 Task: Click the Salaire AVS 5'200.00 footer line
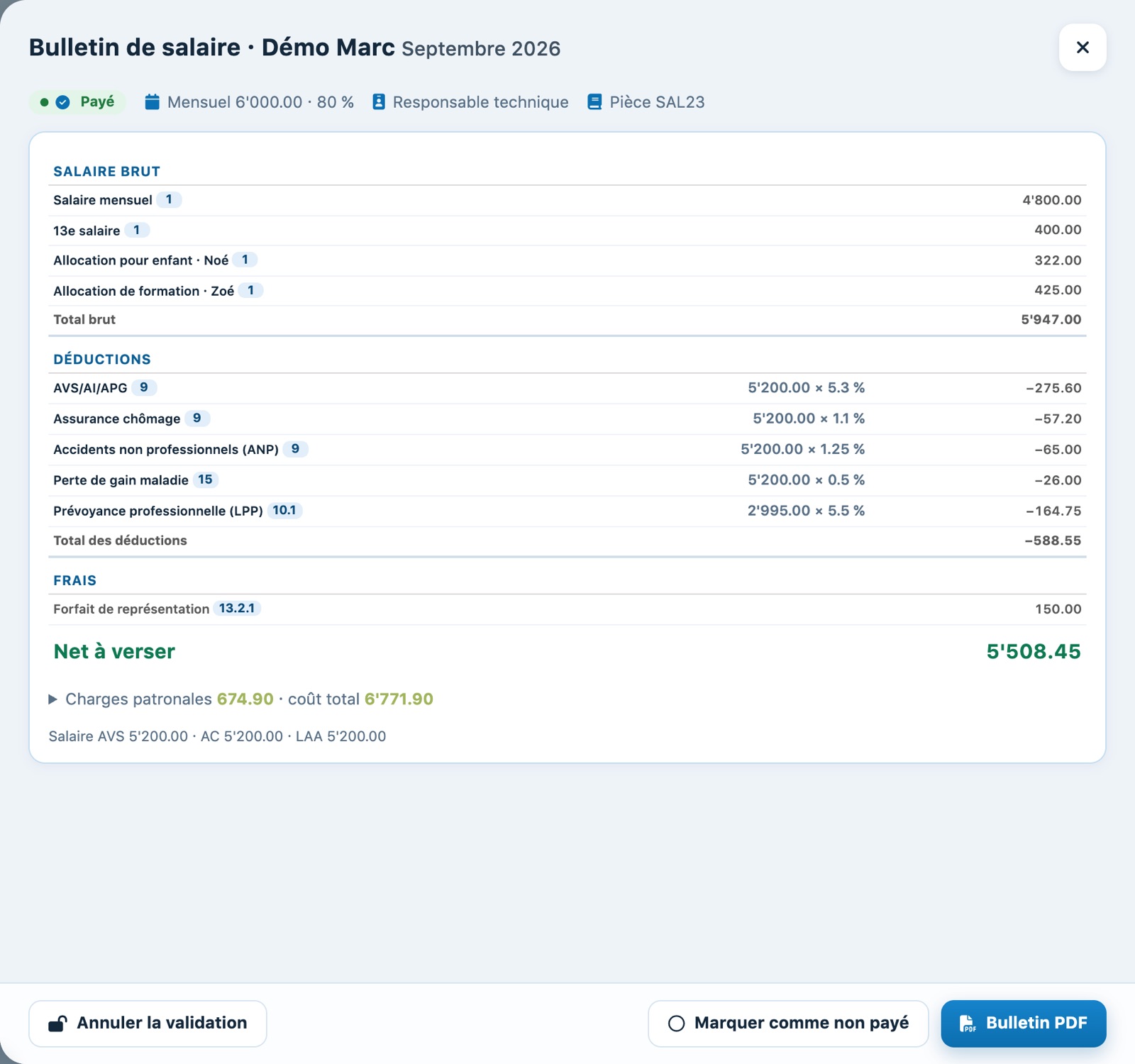(x=217, y=736)
